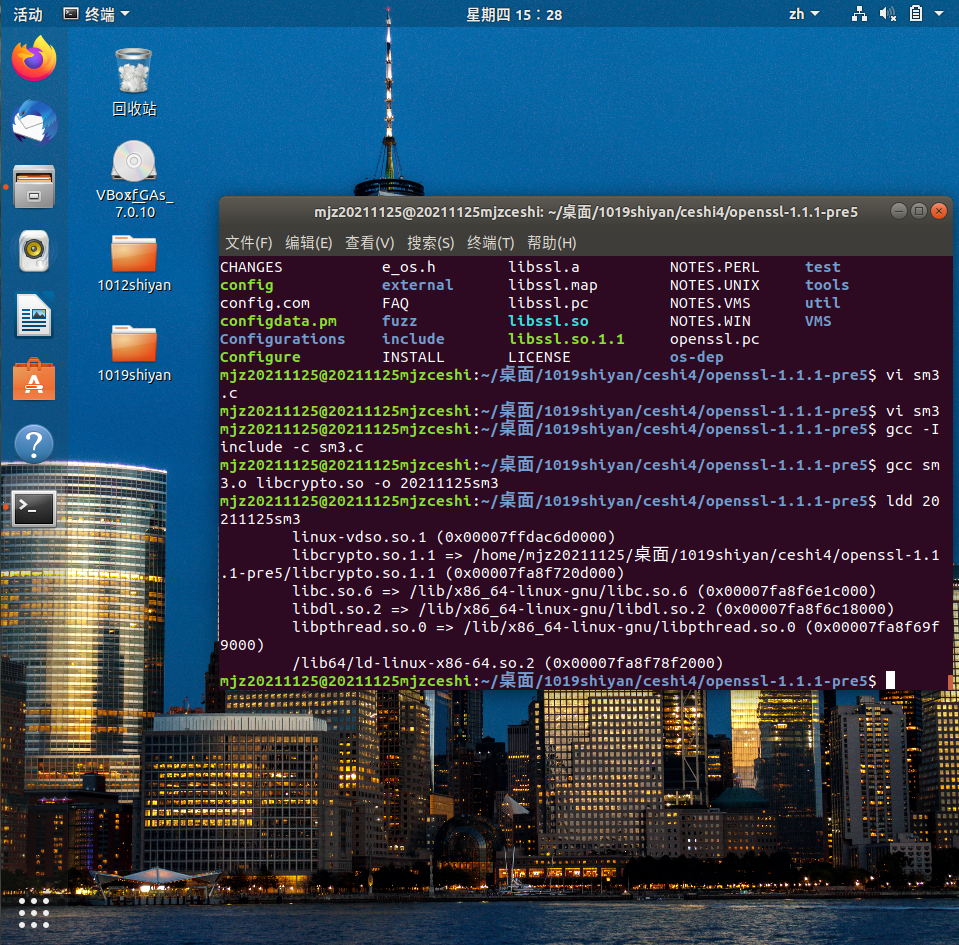Viewport: 959px width, 945px height.
Task: Open the 文件(F) menu
Action: point(248,243)
